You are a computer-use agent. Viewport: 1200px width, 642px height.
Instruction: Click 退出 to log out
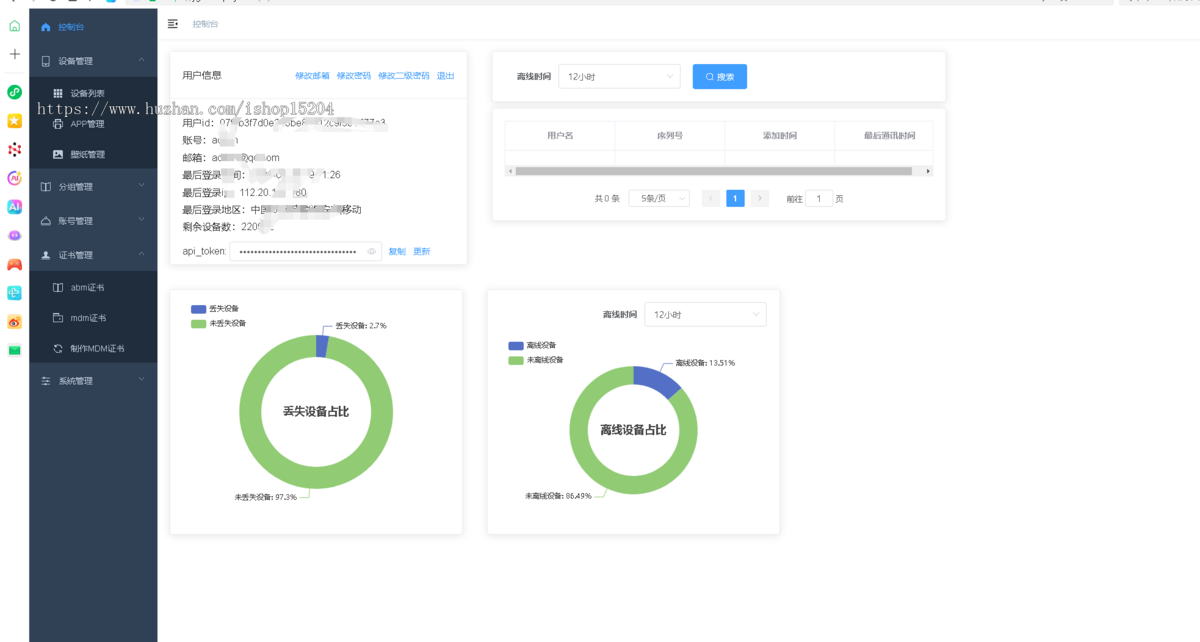[446, 75]
